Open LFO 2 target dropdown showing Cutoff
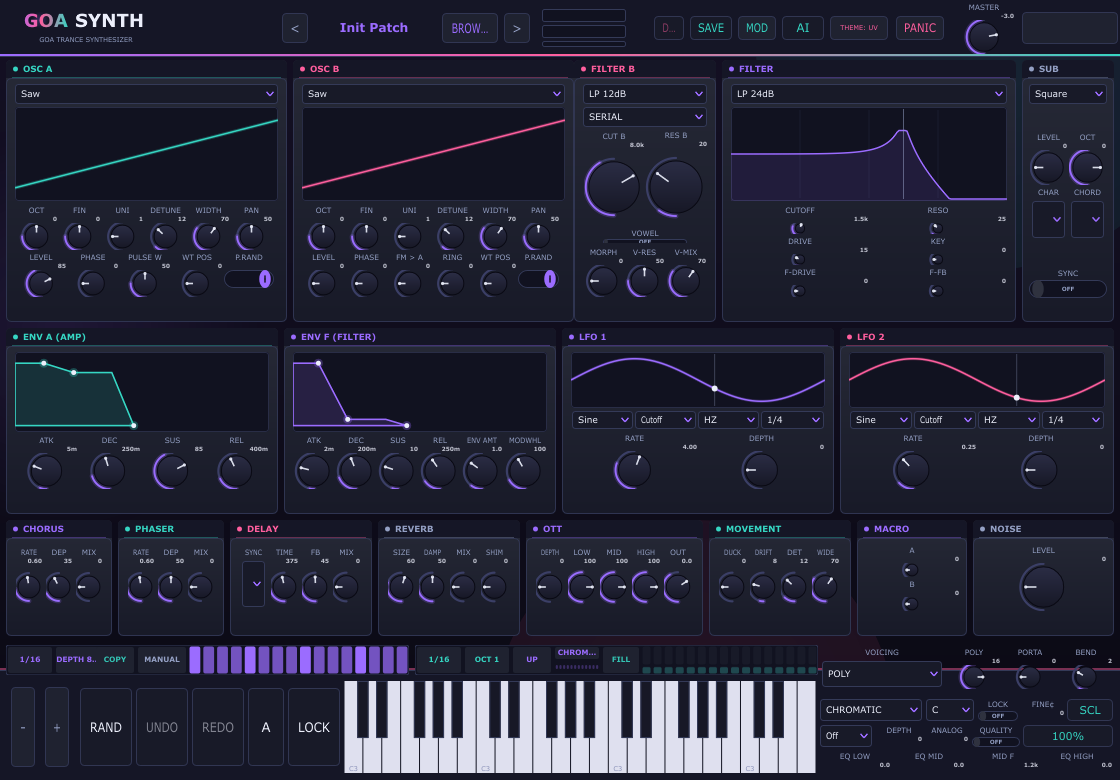This screenshot has width=1120, height=780. (x=942, y=420)
